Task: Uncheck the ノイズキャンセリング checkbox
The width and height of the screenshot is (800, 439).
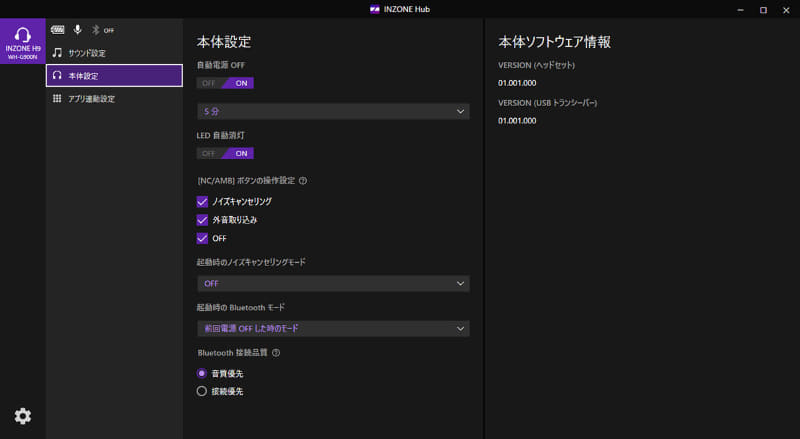Action: pos(202,202)
